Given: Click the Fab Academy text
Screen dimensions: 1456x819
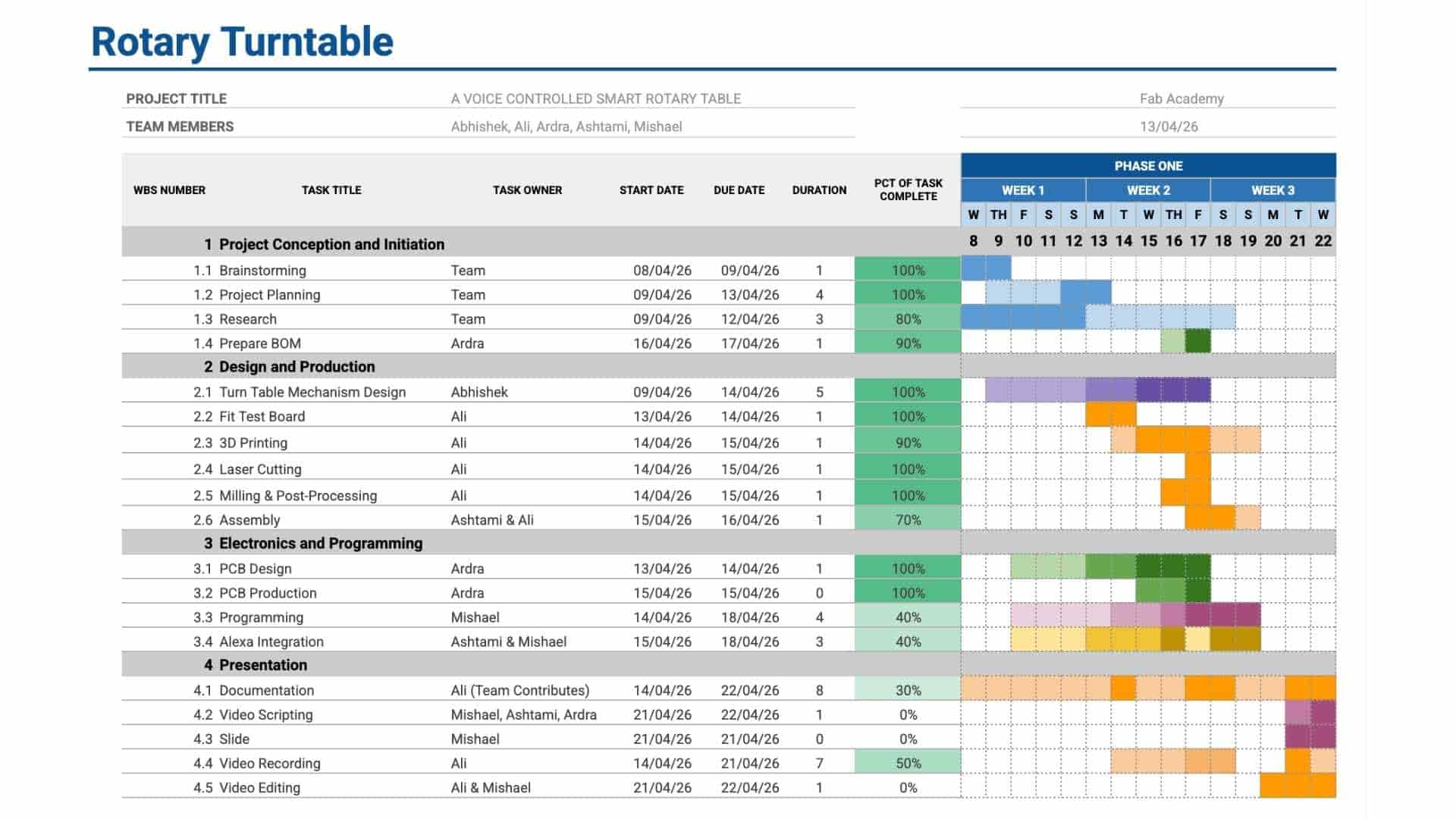Looking at the screenshot, I should click(1181, 98).
